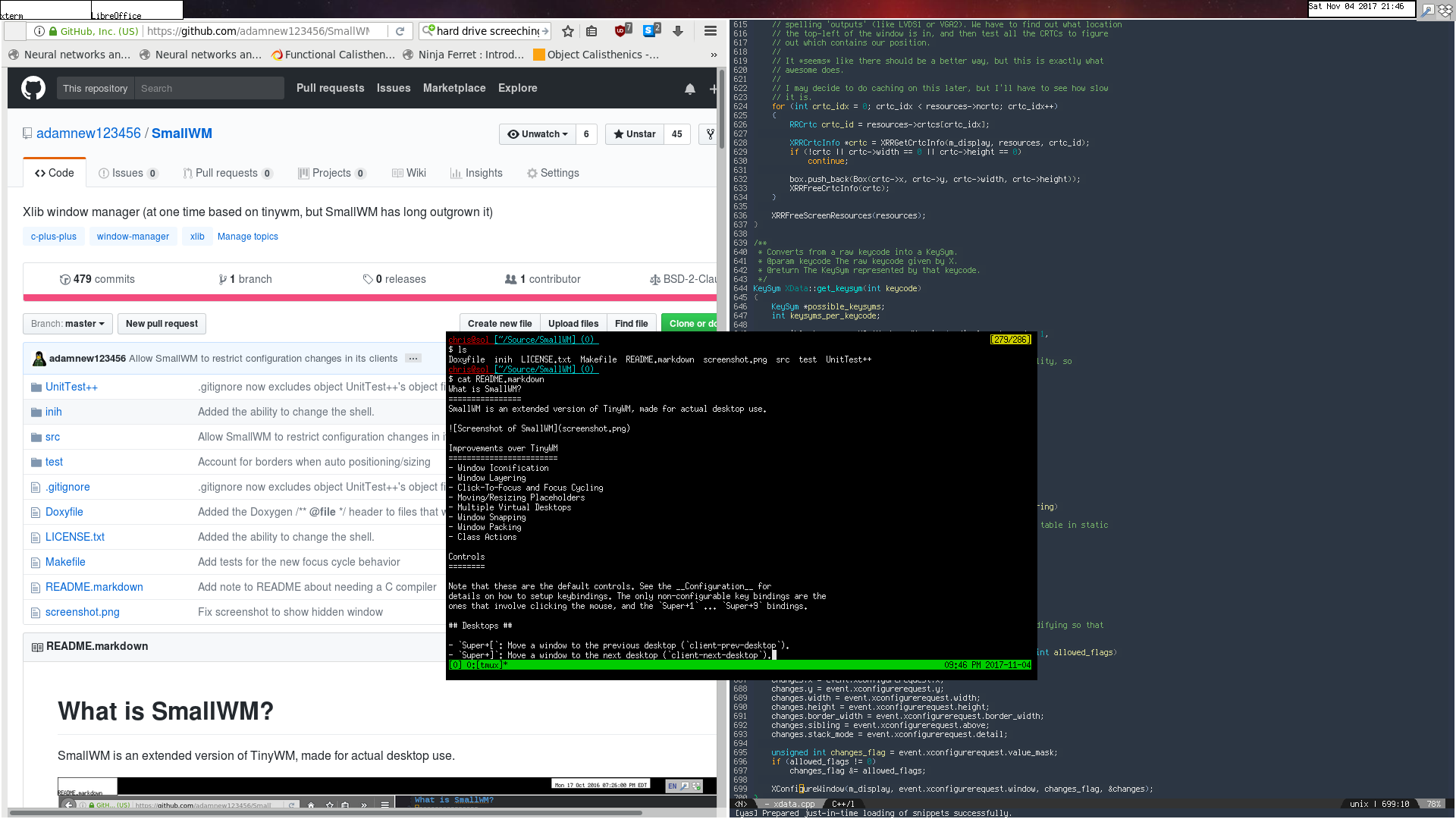Open the UnitTest++ folder

click(71, 387)
